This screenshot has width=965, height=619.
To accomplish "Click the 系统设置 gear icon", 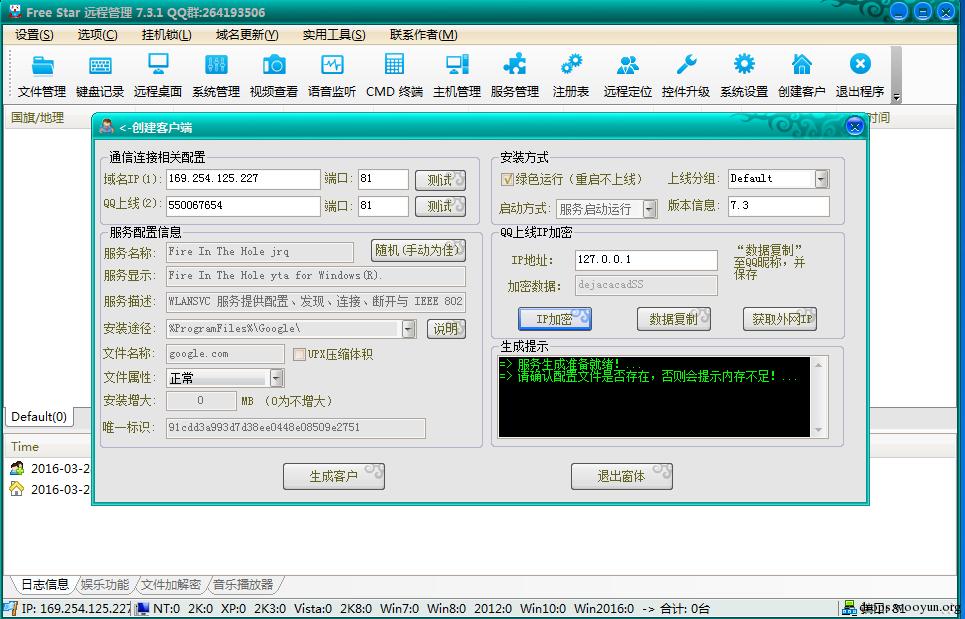I will tap(743, 75).
